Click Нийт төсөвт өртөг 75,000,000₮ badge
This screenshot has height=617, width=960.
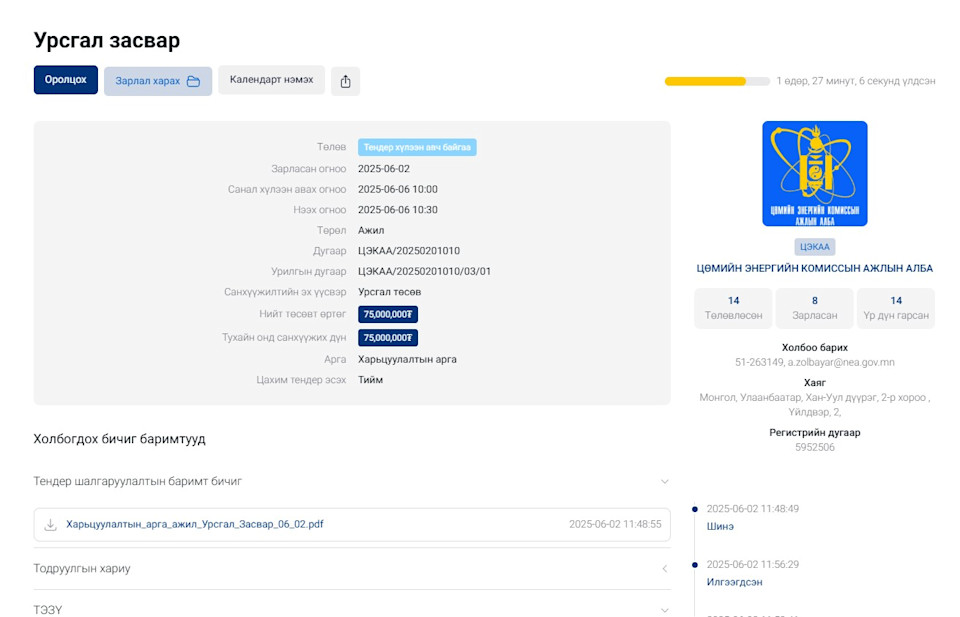pos(388,315)
